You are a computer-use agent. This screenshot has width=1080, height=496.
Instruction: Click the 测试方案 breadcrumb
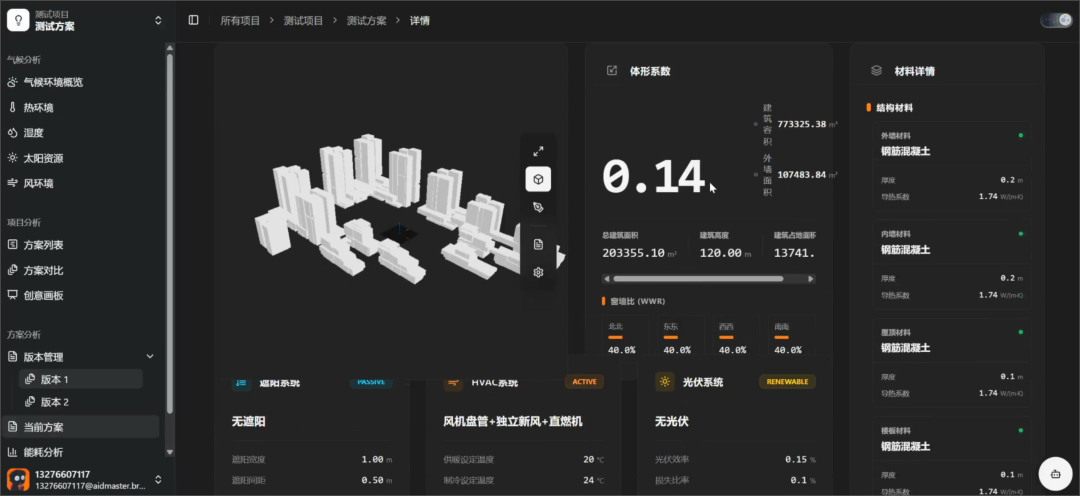pyautogui.click(x=366, y=21)
